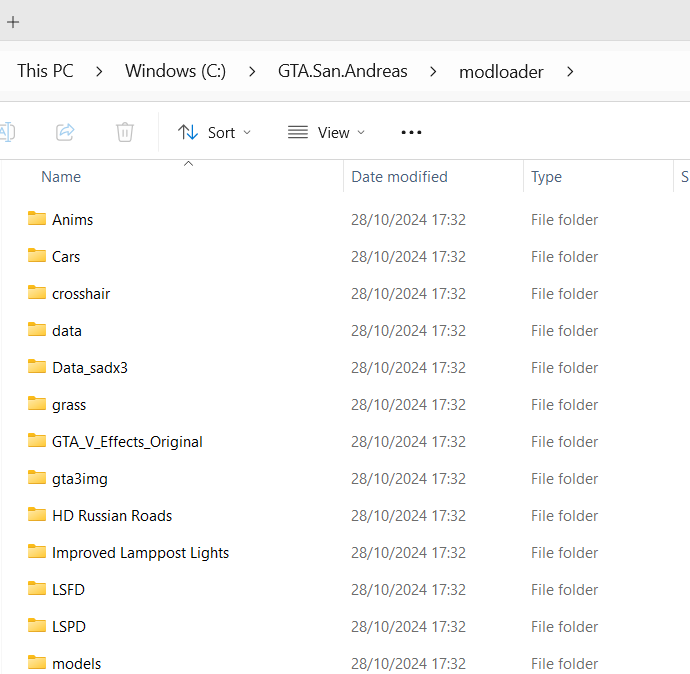Click the LSFD folder name

[68, 590]
